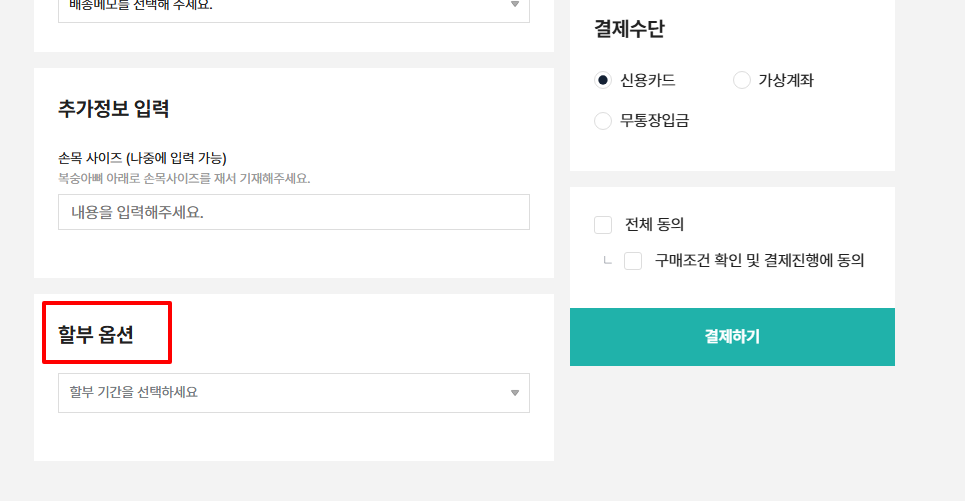Select the 신용카드 radio button

click(x=603, y=80)
